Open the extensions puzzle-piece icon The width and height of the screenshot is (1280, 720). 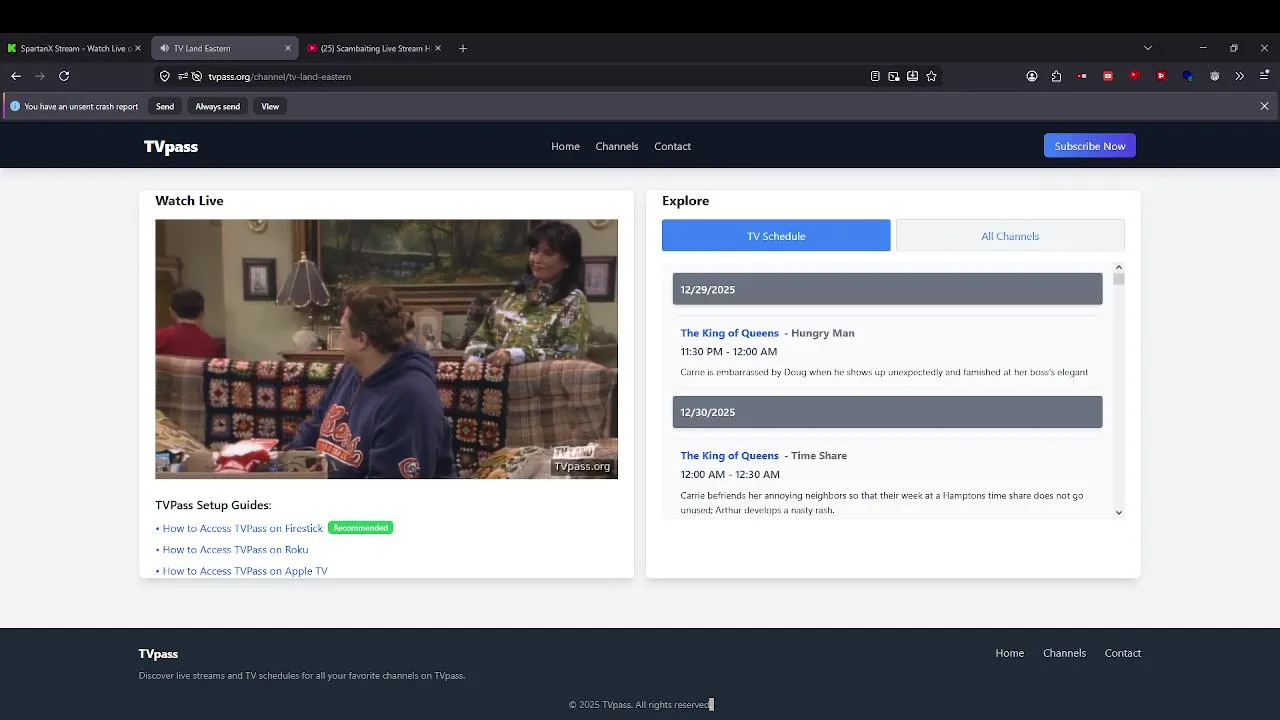tap(1056, 76)
